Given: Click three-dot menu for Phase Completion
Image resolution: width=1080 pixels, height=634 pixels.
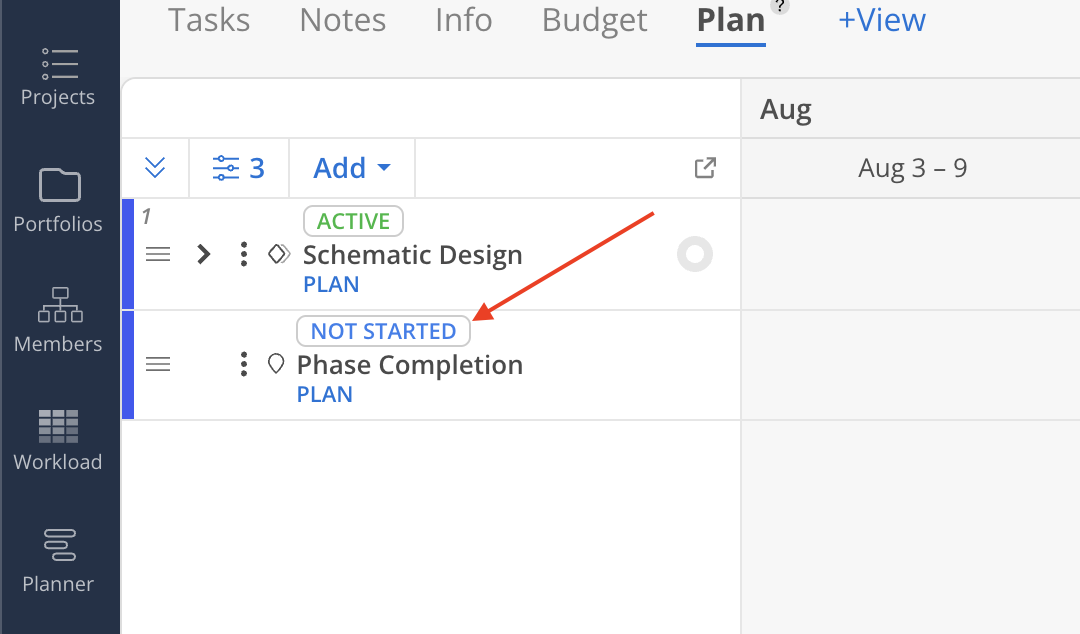Looking at the screenshot, I should pos(243,364).
